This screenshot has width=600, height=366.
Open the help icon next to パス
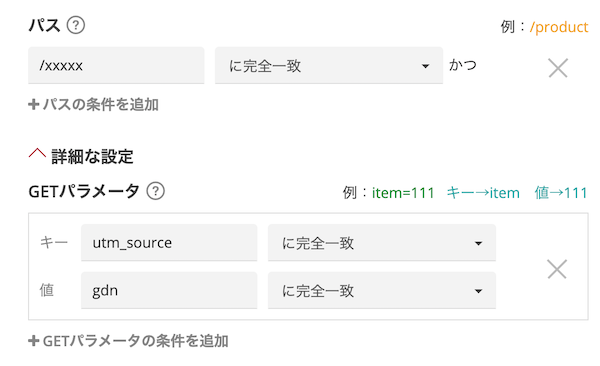pyautogui.click(x=76, y=26)
